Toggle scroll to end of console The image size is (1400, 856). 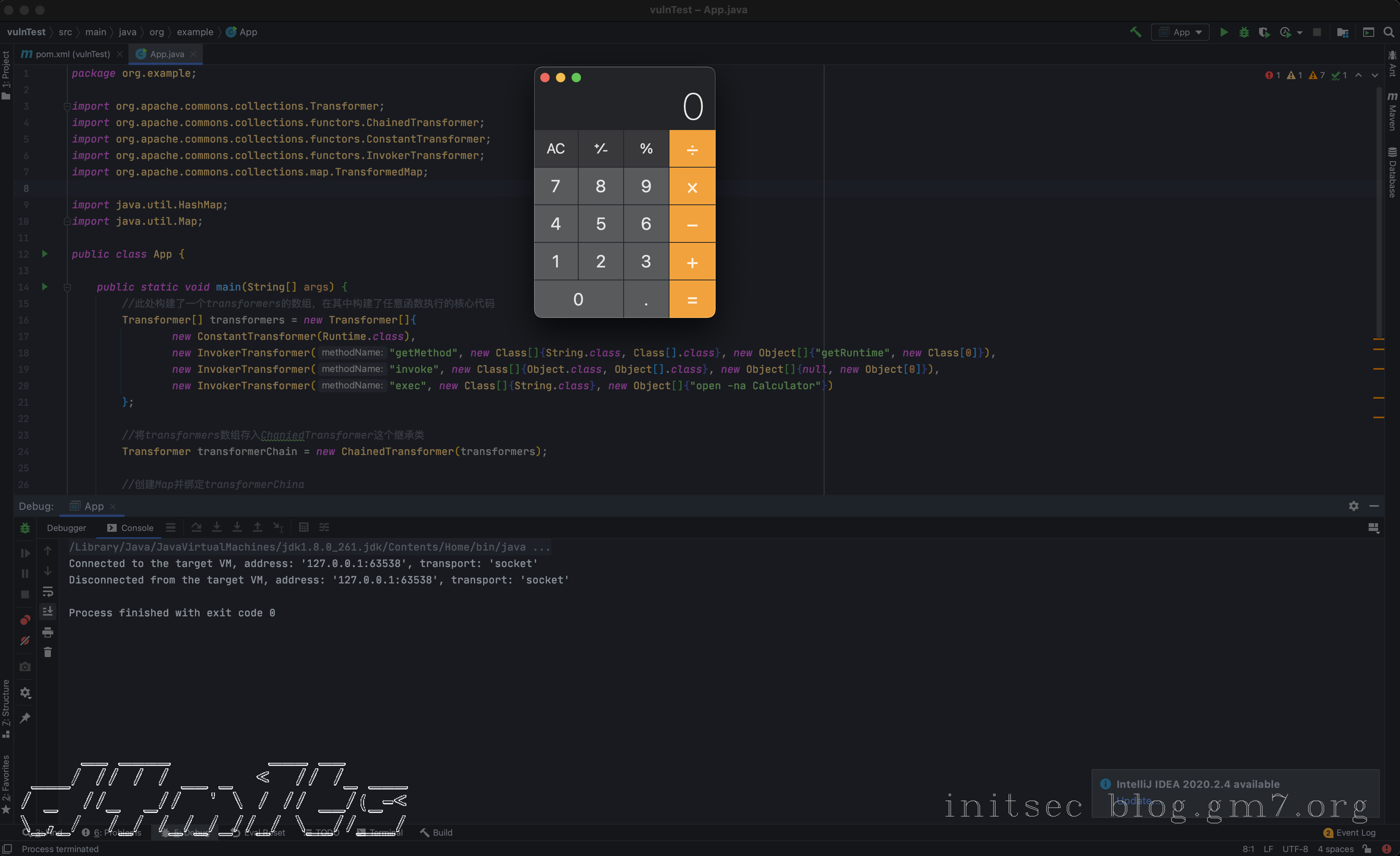click(48, 612)
